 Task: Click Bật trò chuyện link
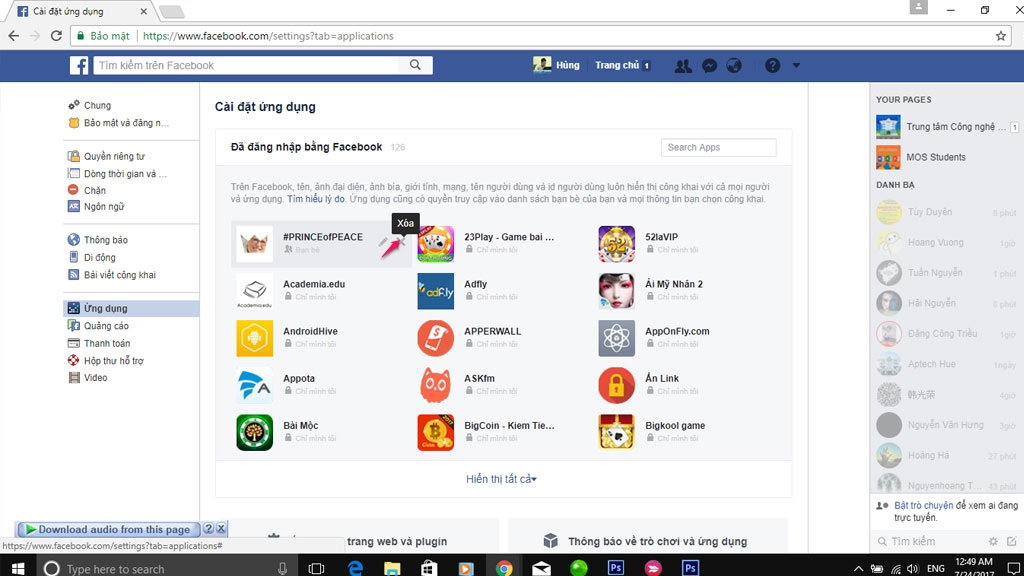(x=923, y=505)
